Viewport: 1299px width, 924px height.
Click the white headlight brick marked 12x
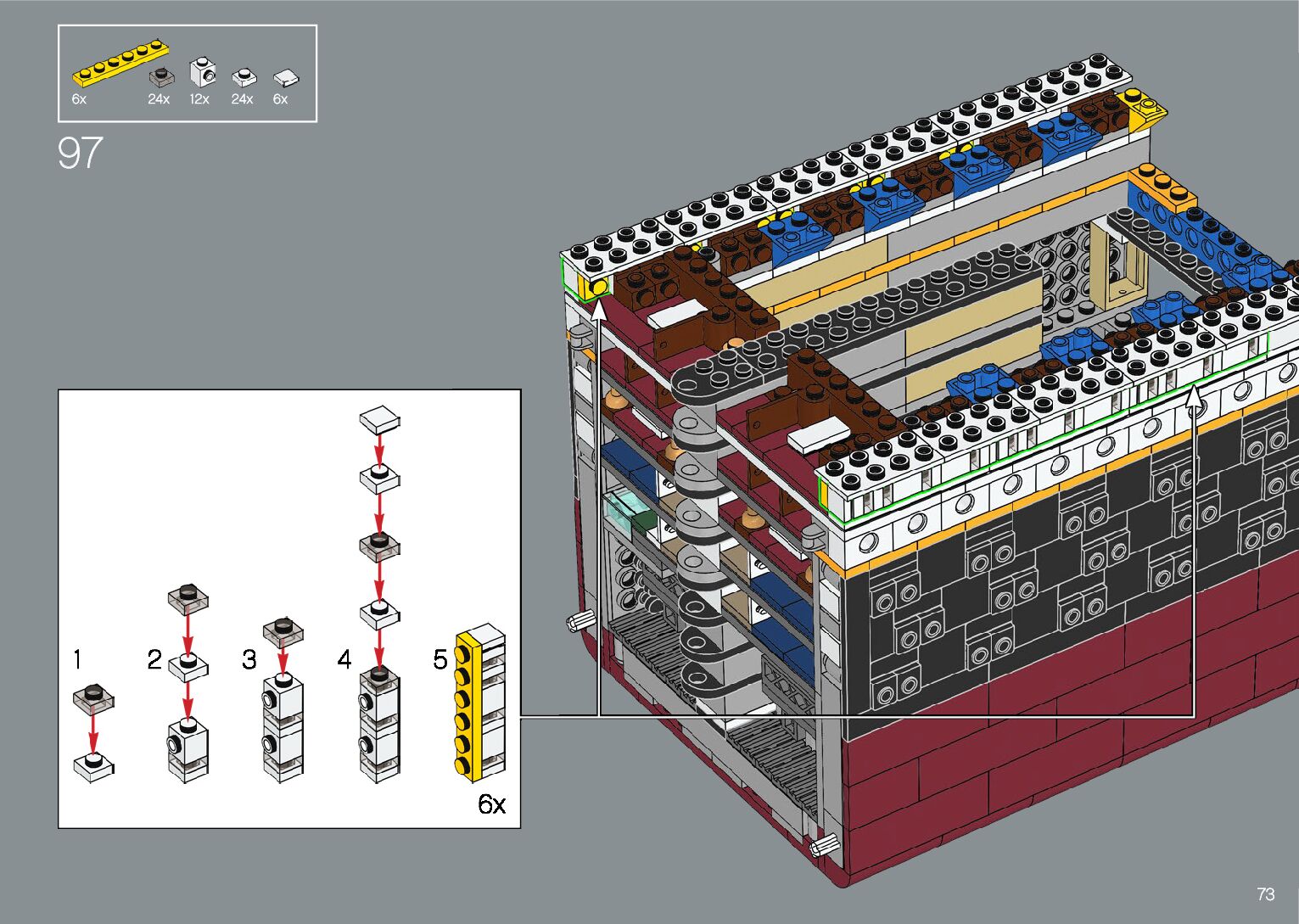[202, 72]
